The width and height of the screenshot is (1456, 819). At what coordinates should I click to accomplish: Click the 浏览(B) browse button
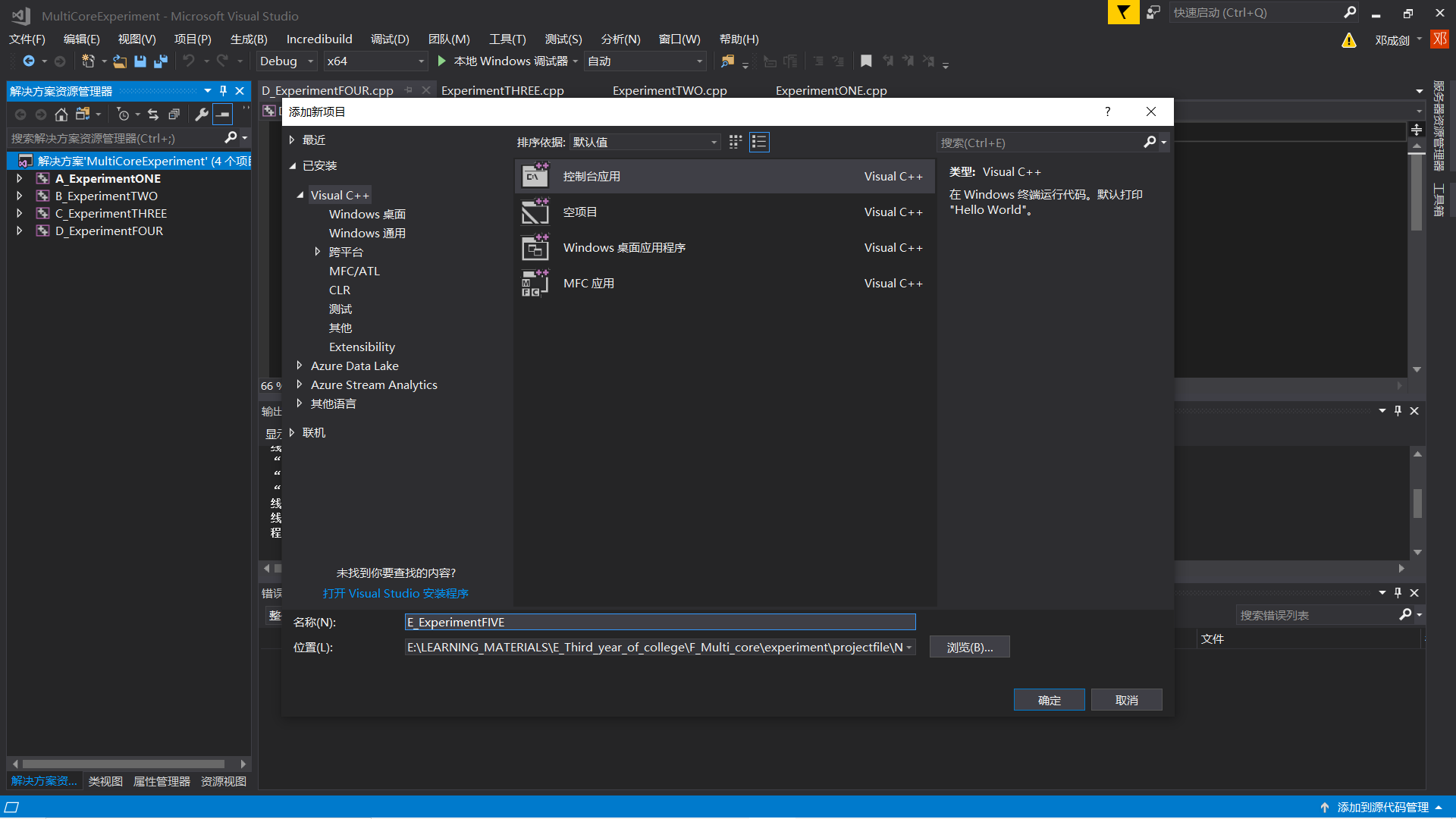(x=968, y=647)
